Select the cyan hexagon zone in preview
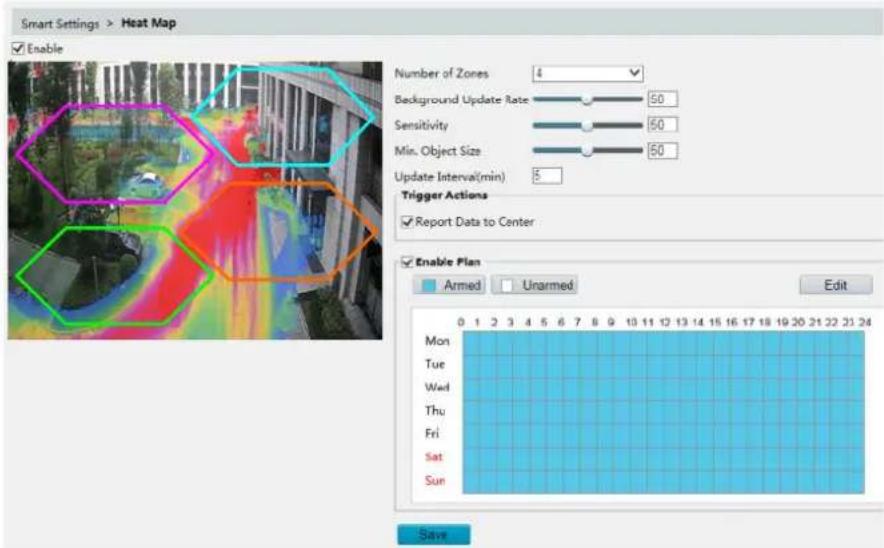Viewport: 884px width, 548px height. point(283,116)
